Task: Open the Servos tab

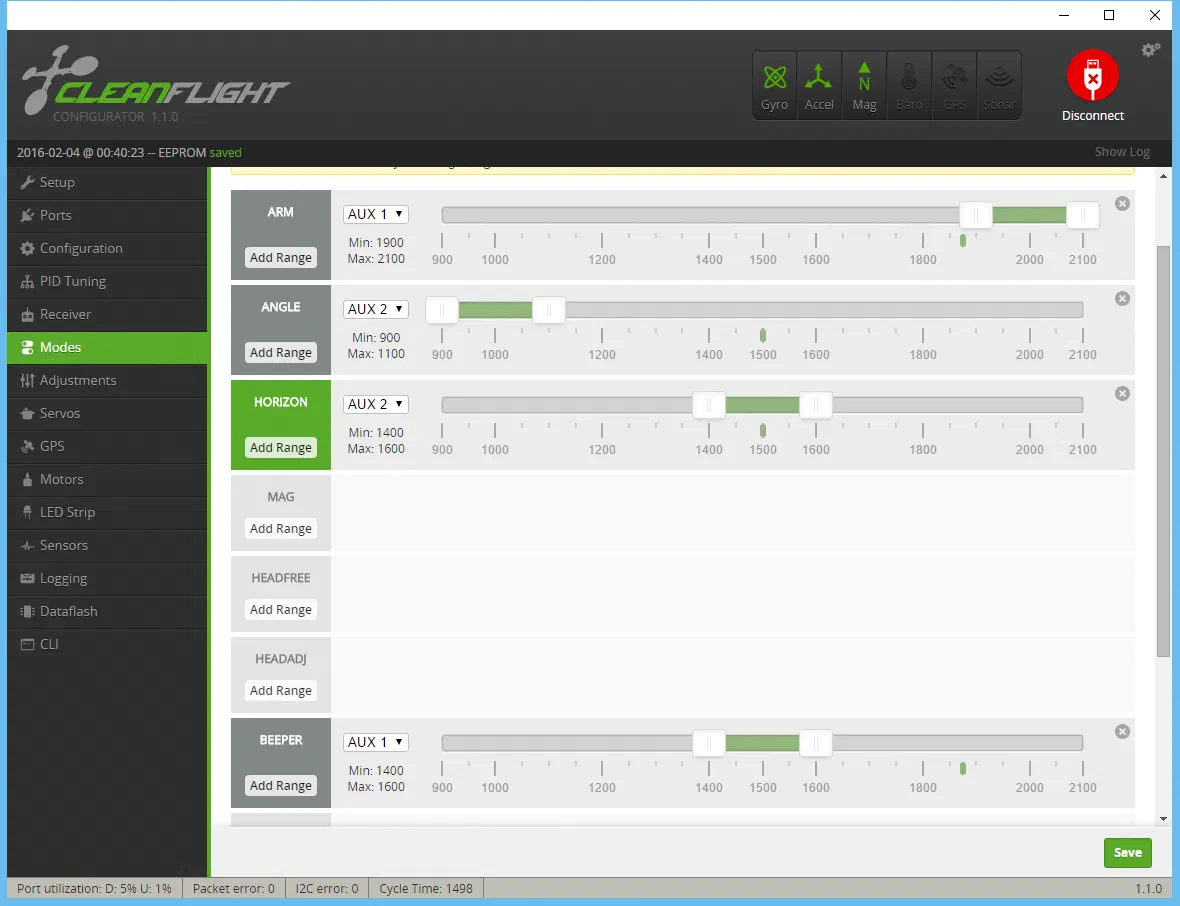Action: pos(107,413)
